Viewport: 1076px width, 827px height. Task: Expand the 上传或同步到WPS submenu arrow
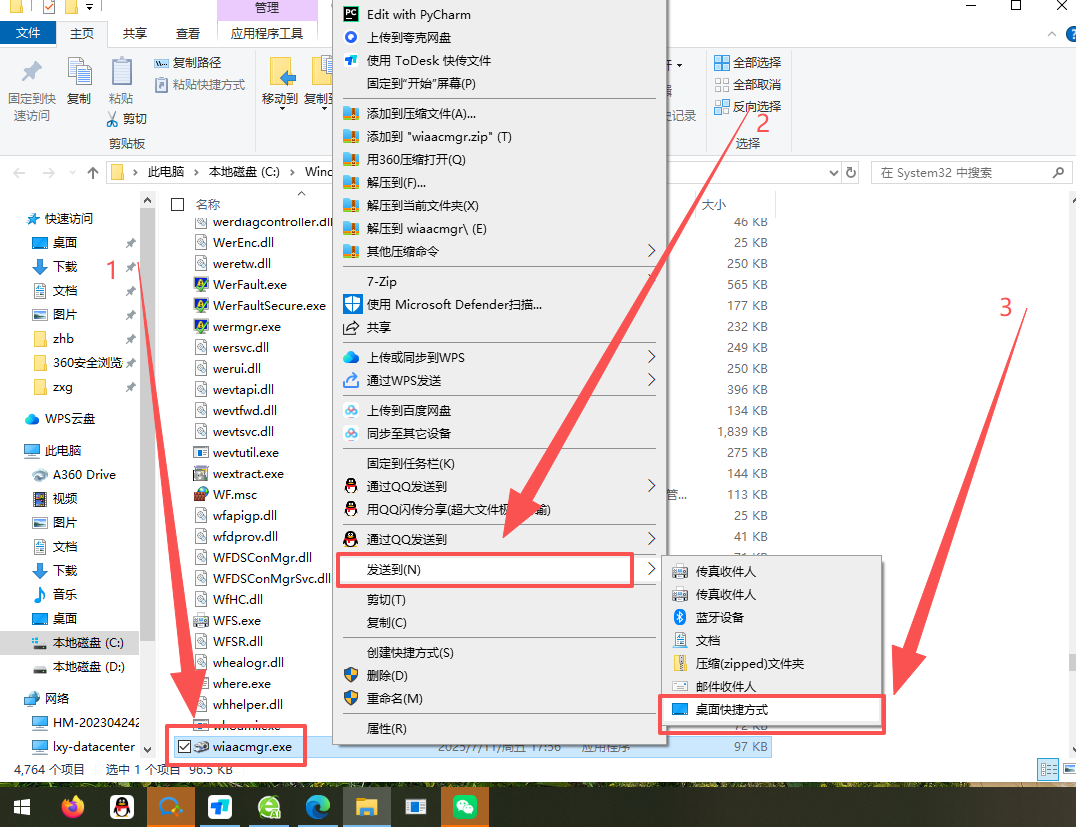click(651, 357)
